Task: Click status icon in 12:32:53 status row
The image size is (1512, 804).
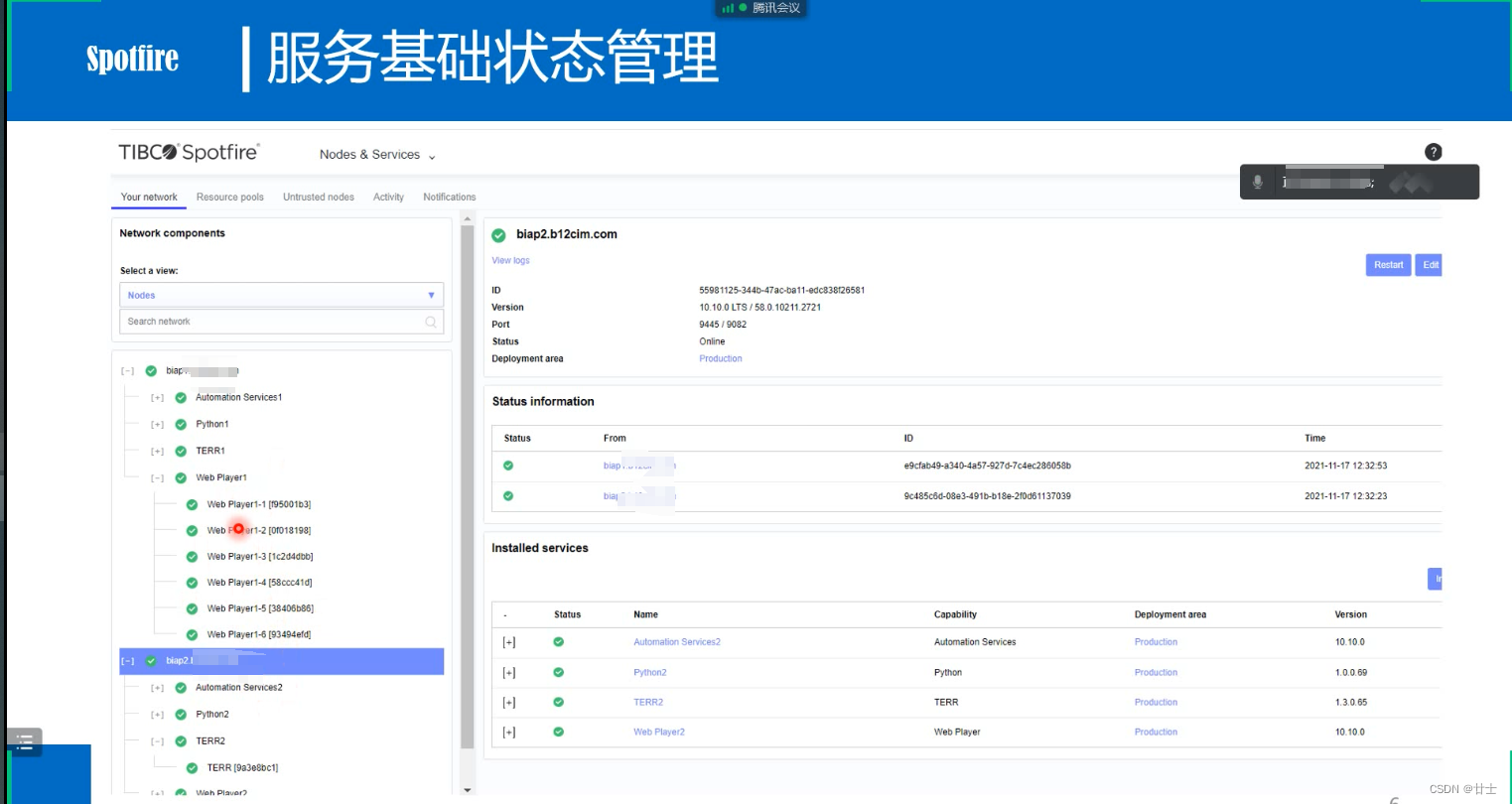Action: (508, 466)
